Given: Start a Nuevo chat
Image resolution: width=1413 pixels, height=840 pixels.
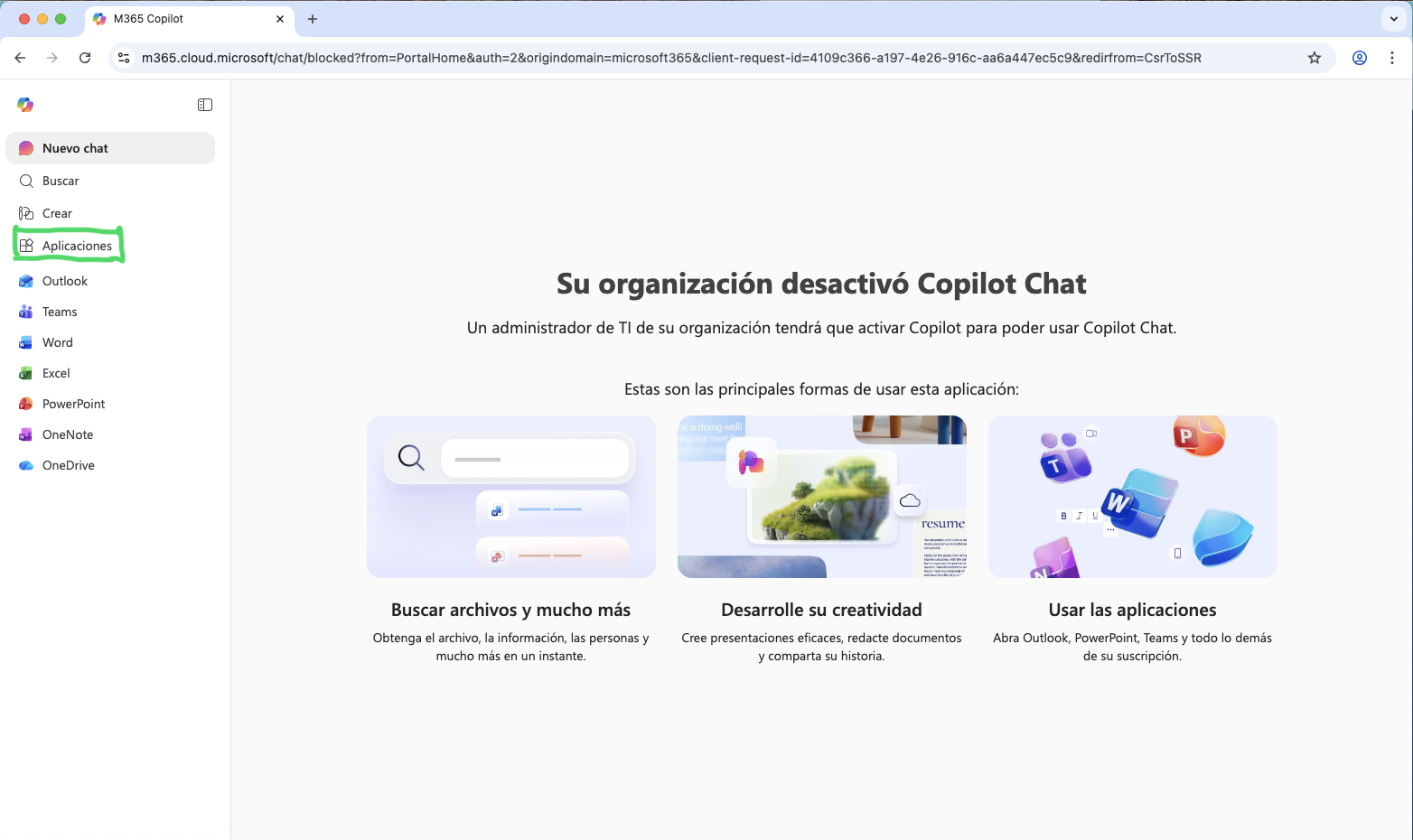Looking at the screenshot, I should pyautogui.click(x=110, y=148).
